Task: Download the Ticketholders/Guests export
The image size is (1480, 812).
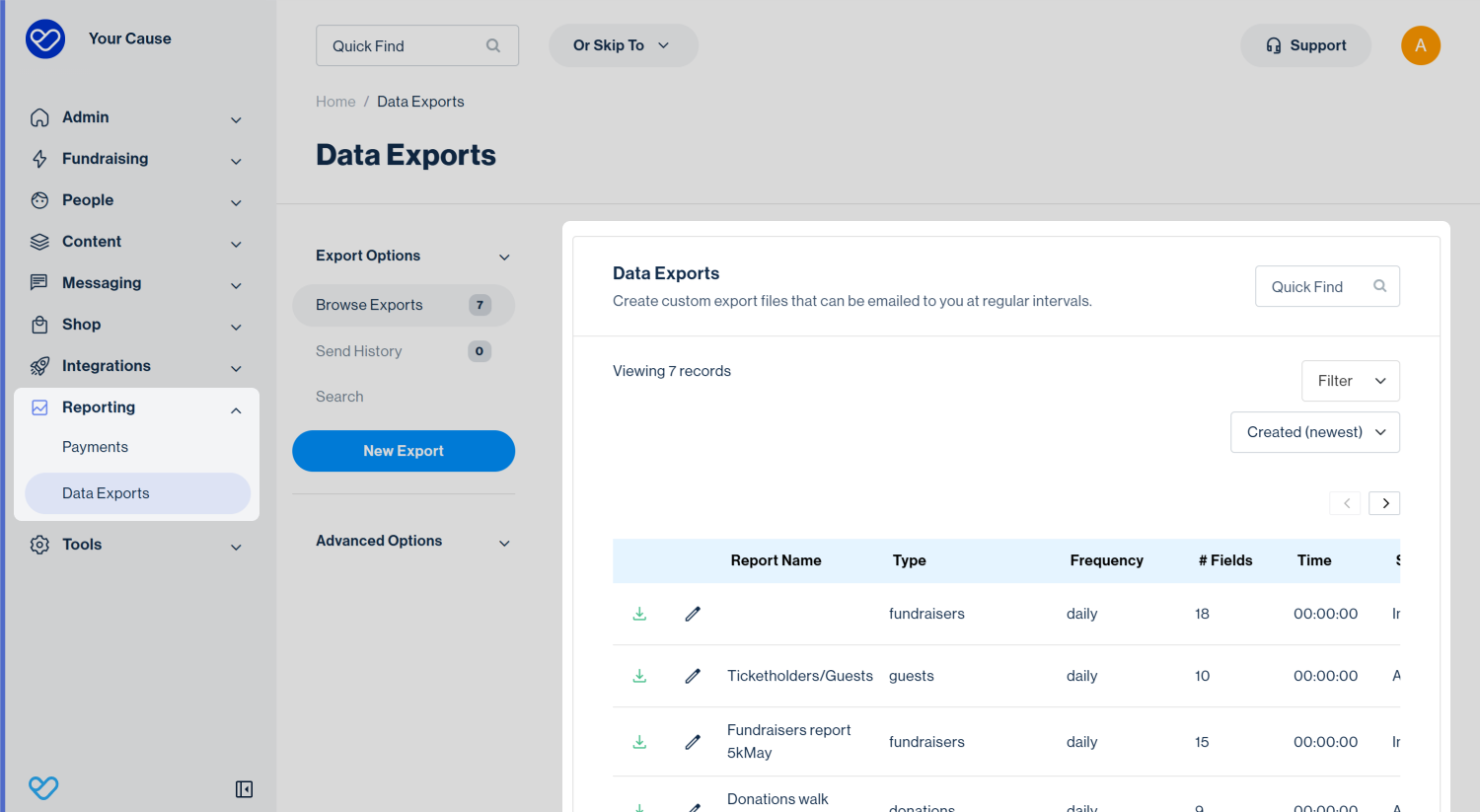Action: (x=639, y=676)
